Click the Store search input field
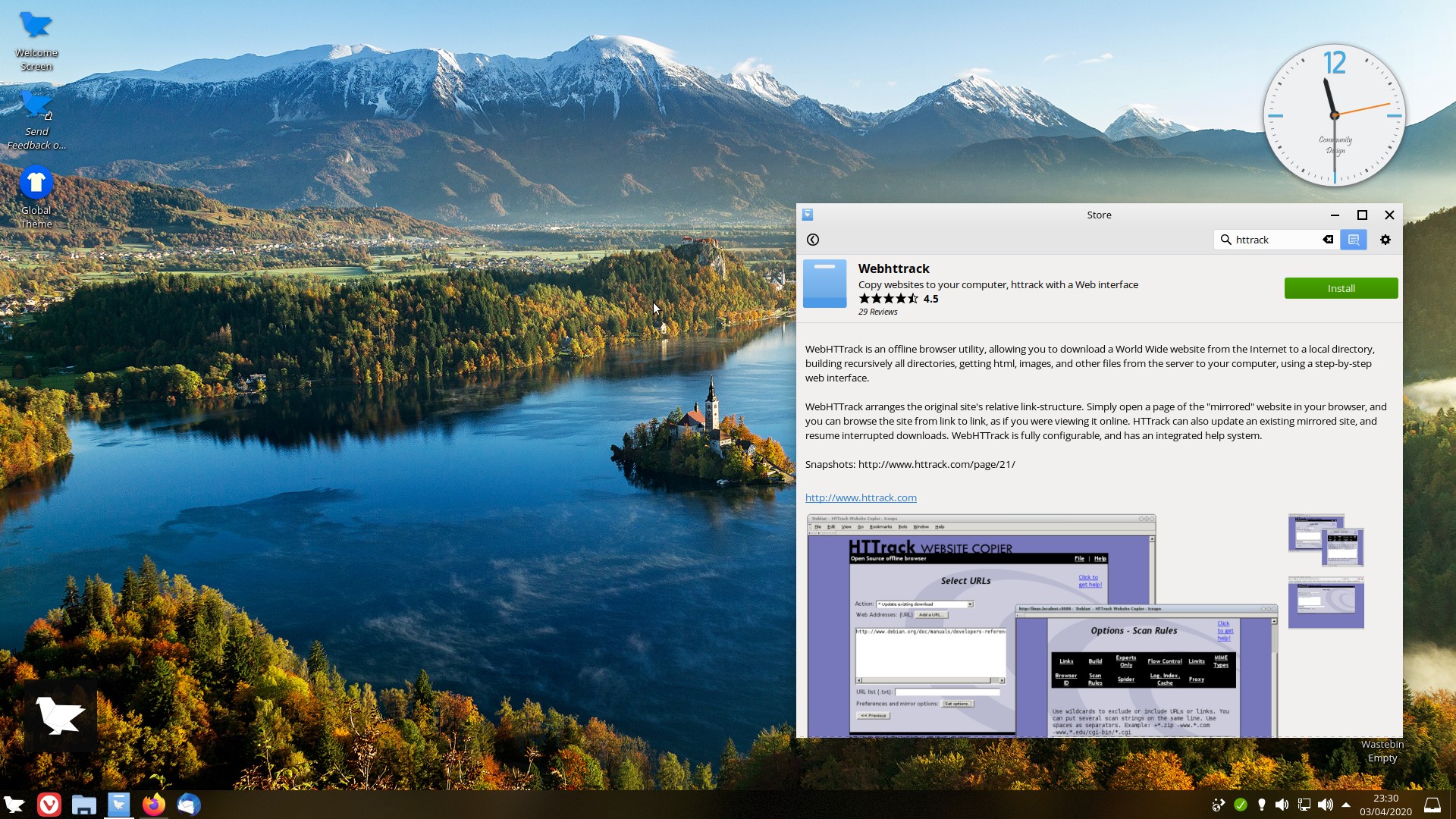The height and width of the screenshot is (819, 1456). click(x=1274, y=240)
